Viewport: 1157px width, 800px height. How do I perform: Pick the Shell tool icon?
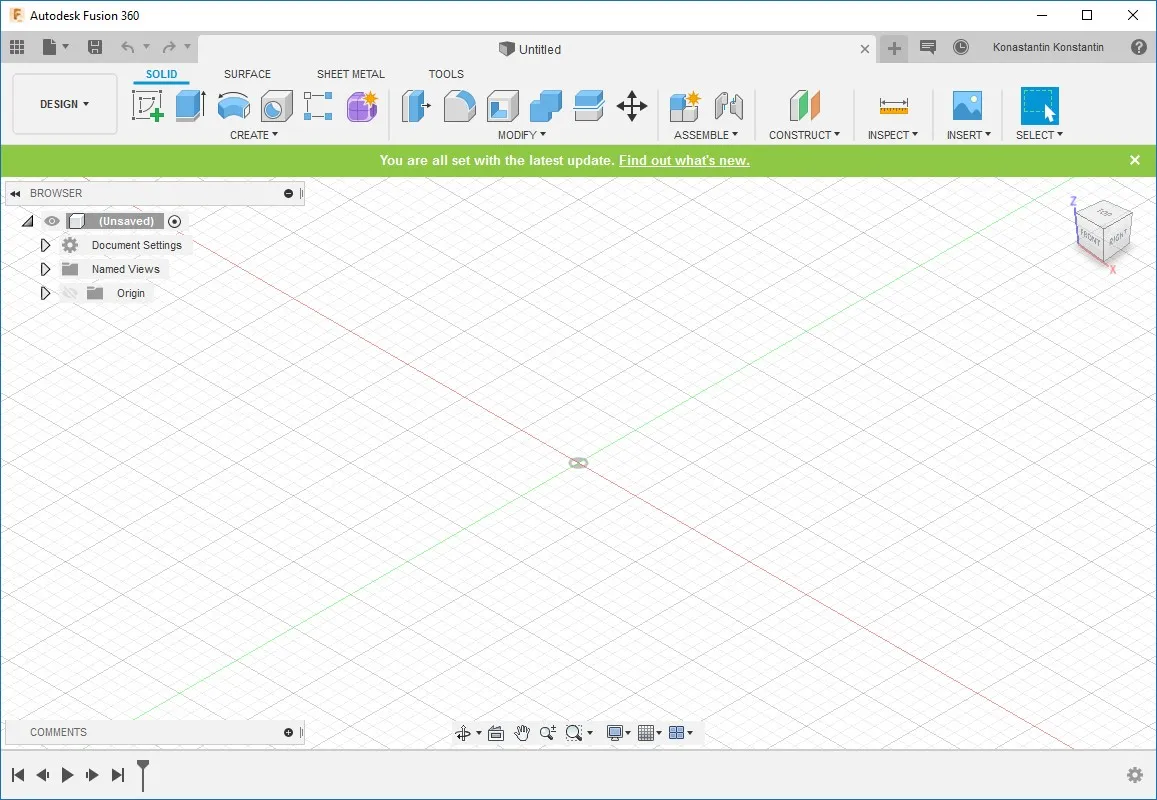coord(502,106)
